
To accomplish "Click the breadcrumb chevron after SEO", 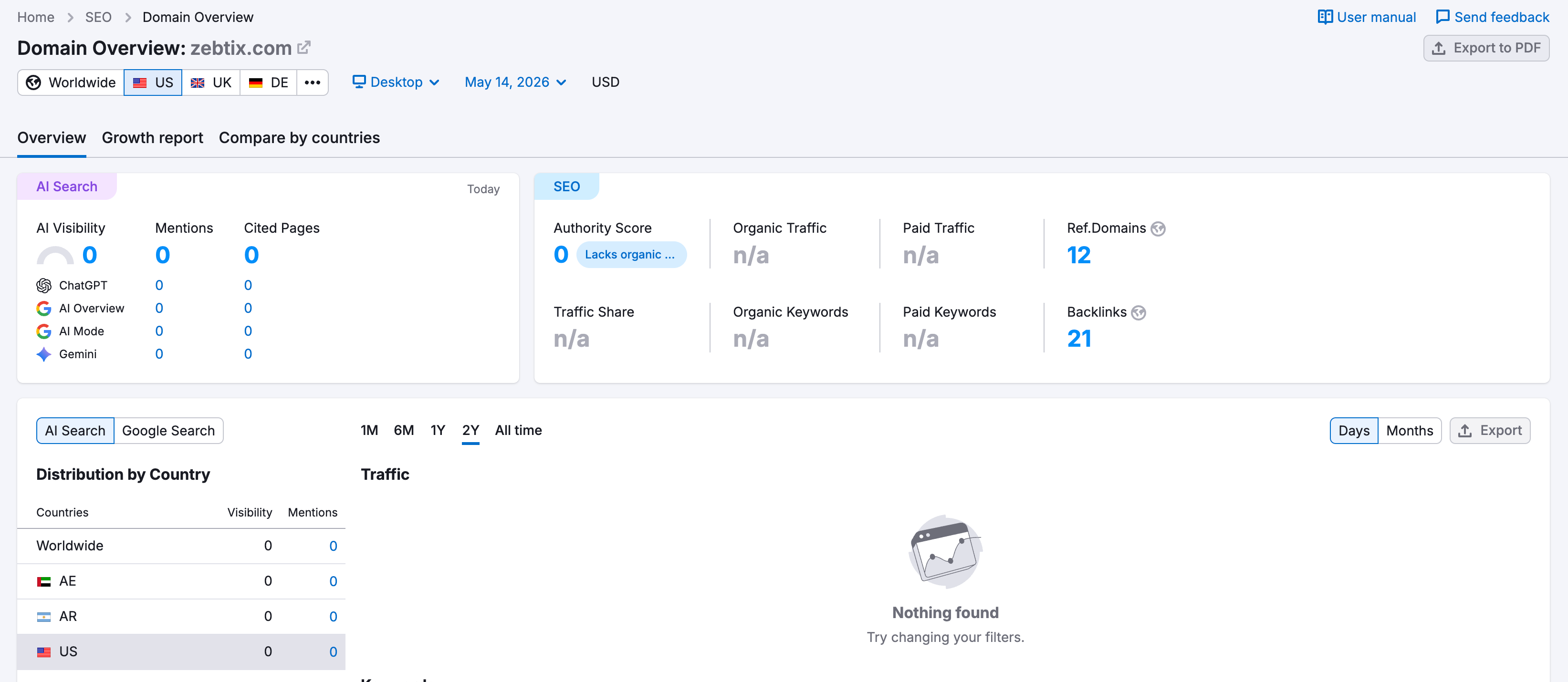I will (128, 17).
